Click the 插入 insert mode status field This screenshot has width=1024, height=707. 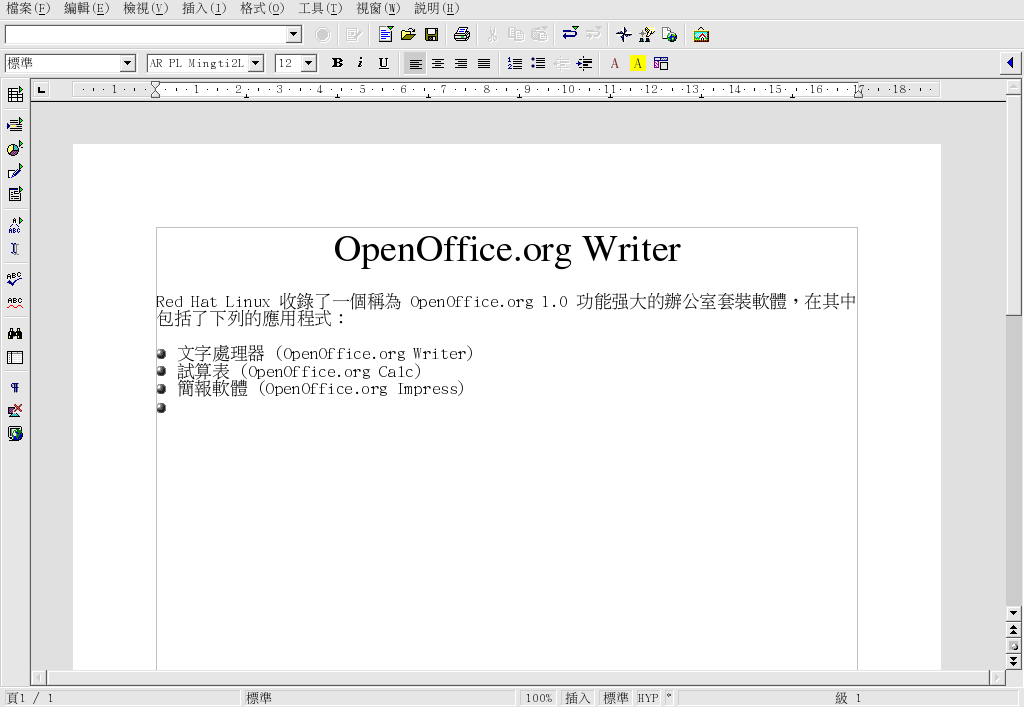click(578, 698)
